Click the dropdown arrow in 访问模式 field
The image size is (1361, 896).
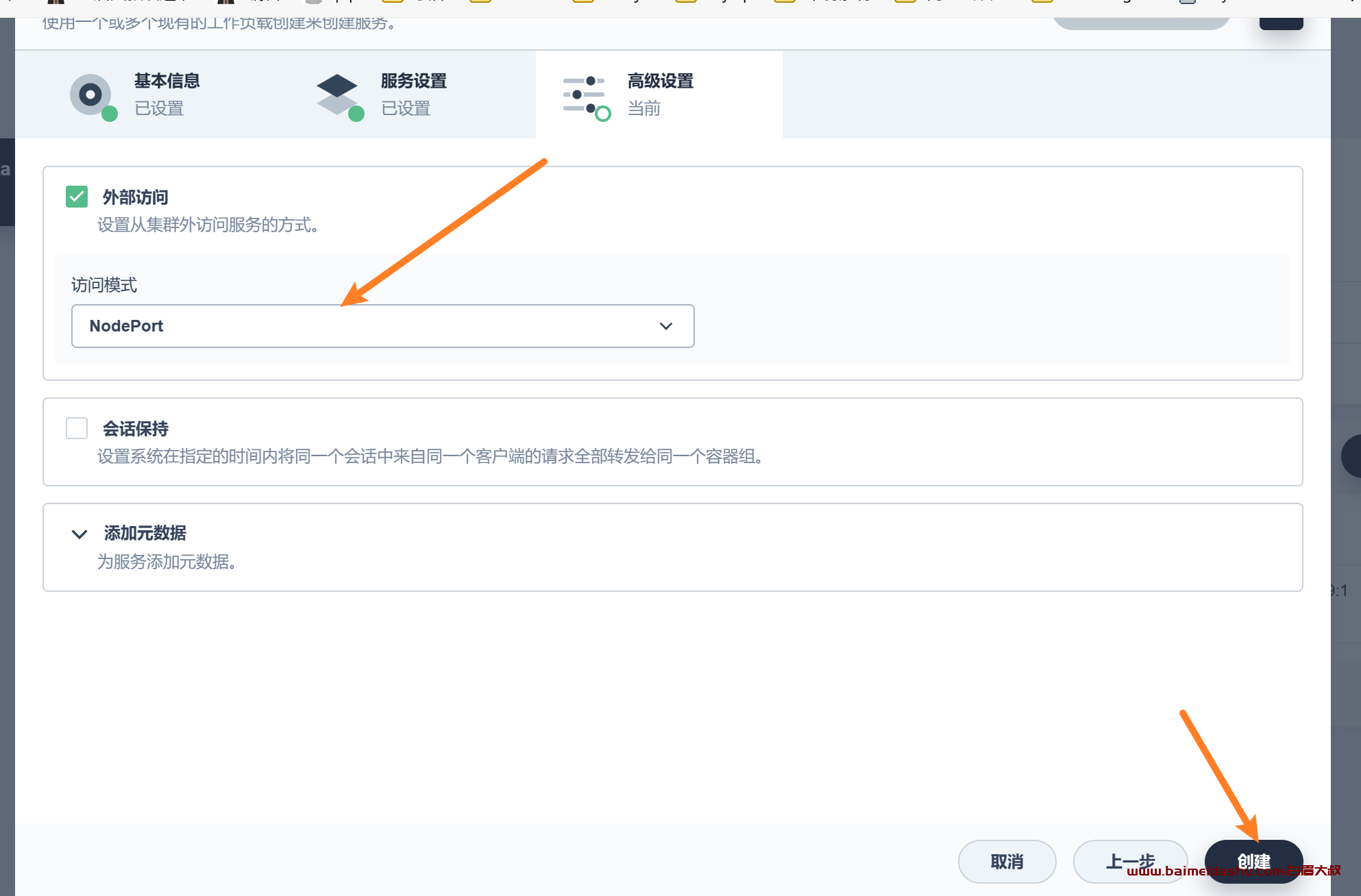[666, 326]
